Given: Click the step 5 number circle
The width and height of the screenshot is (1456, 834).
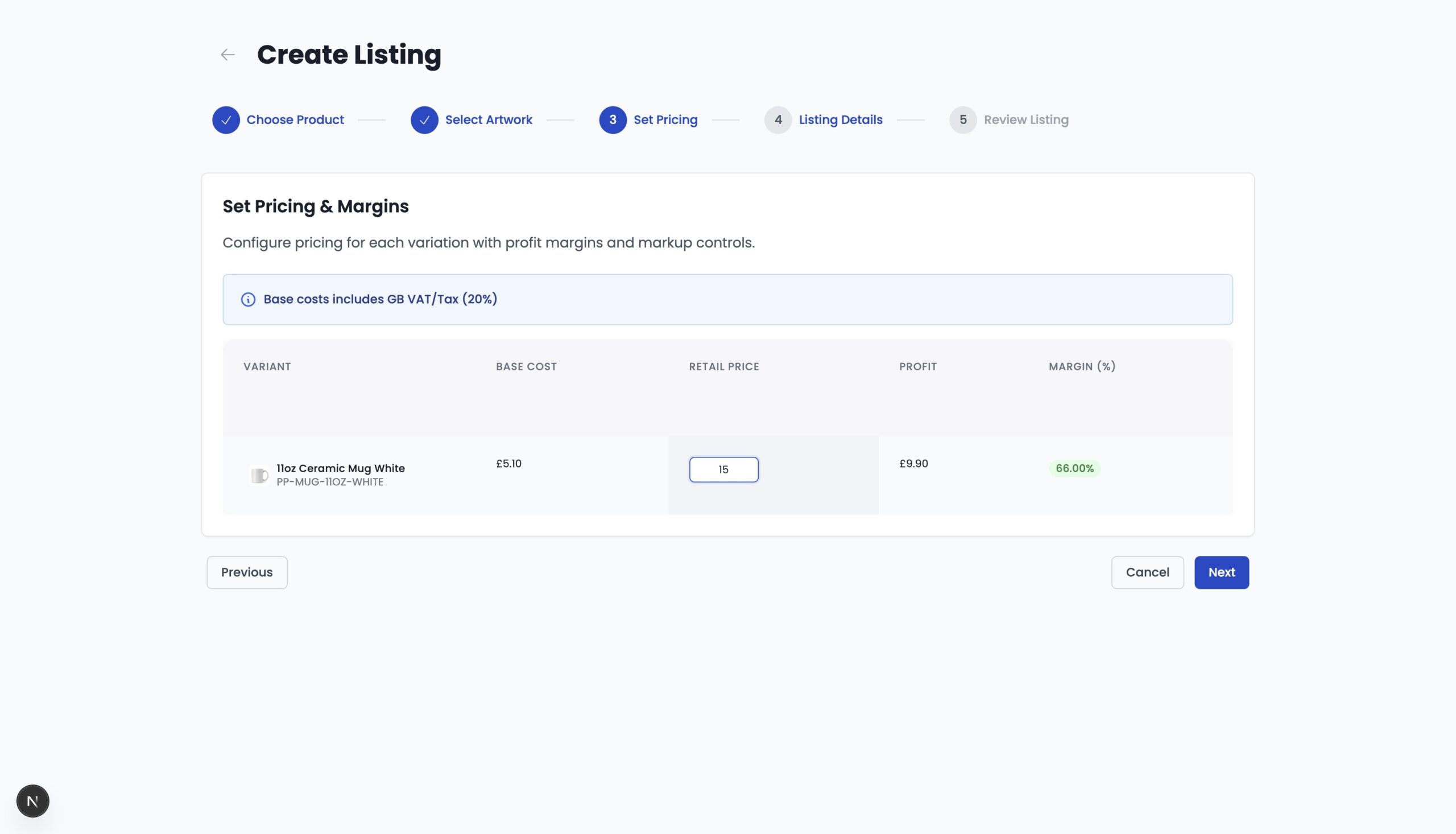Looking at the screenshot, I should 962,120.
